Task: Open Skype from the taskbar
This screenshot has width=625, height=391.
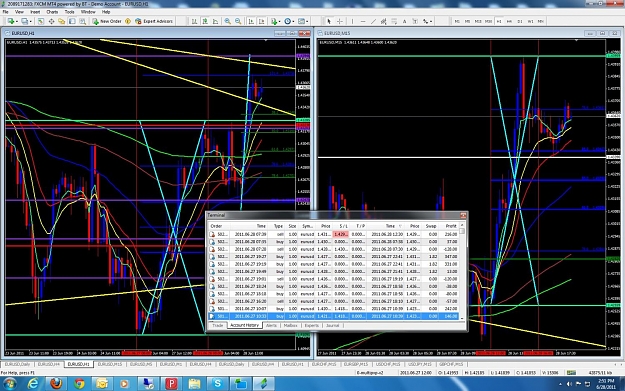Action: coord(218,383)
